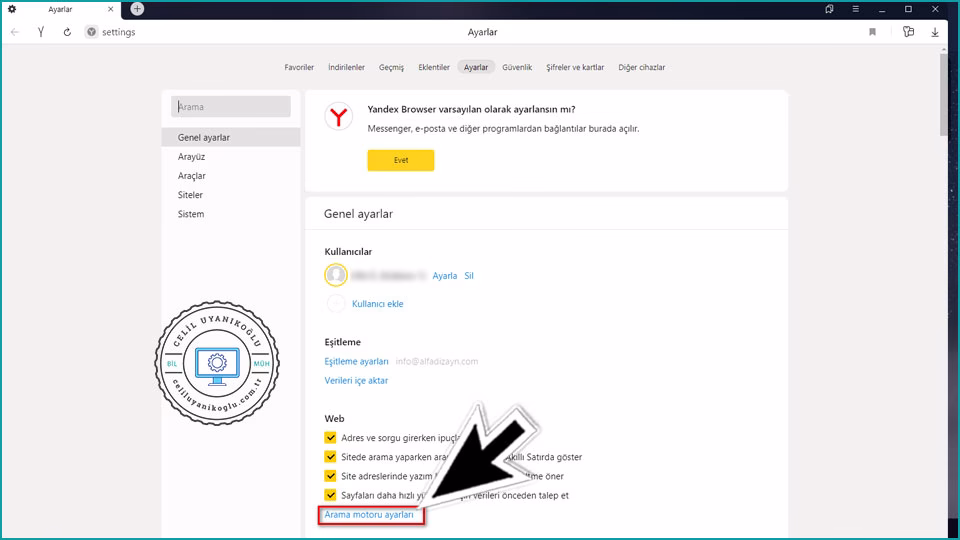This screenshot has height=540, width=960.
Task: Close the Ayarlar tab
Action: (110, 9)
